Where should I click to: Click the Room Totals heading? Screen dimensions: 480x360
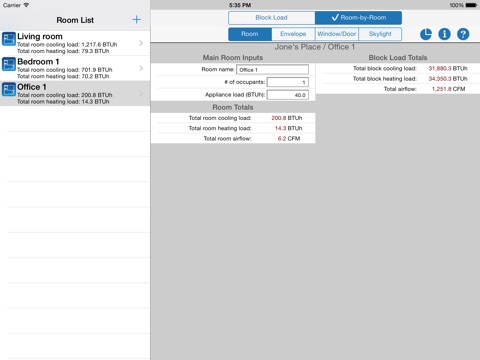point(233,107)
